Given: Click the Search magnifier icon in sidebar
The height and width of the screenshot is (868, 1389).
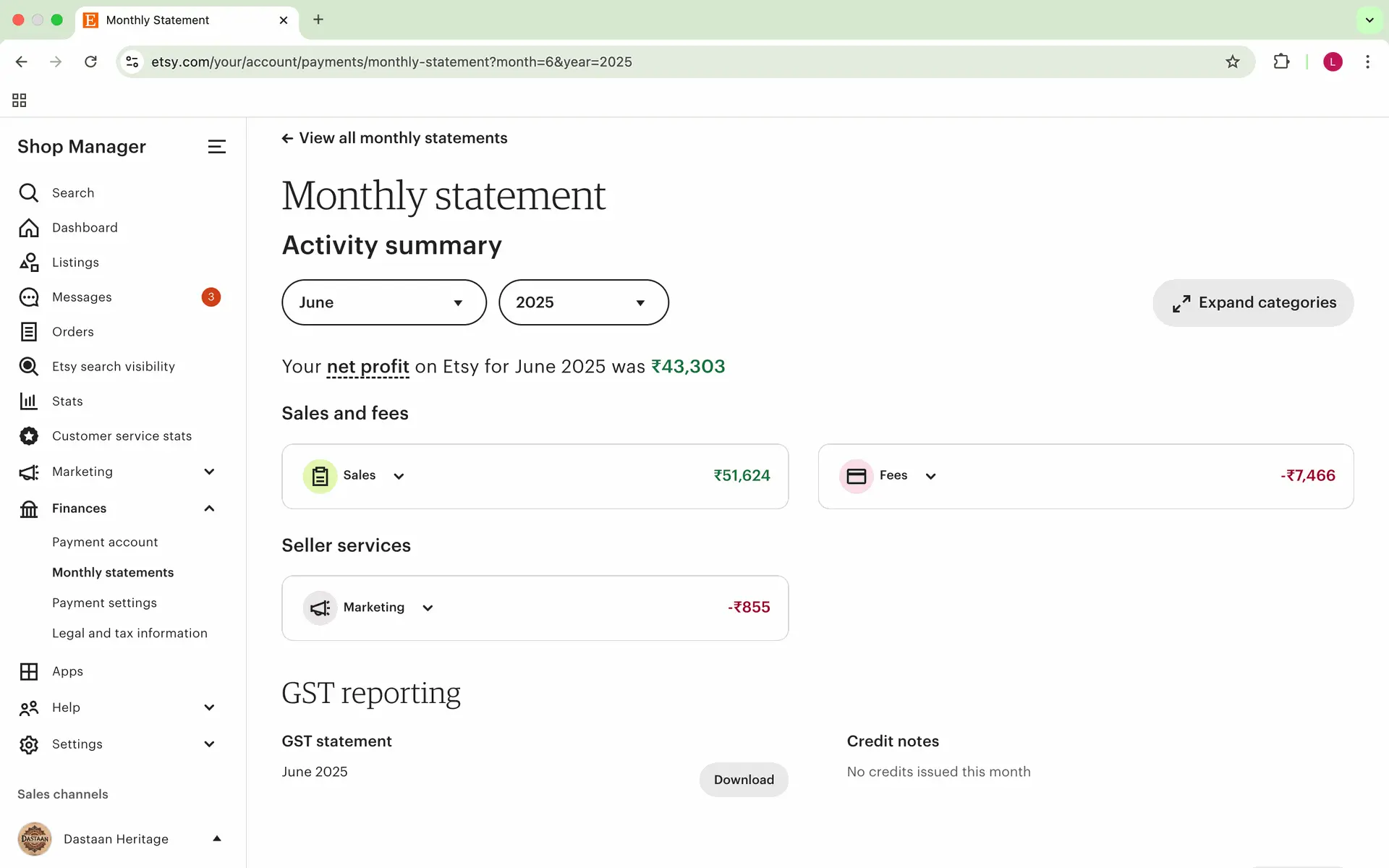Looking at the screenshot, I should point(28,192).
